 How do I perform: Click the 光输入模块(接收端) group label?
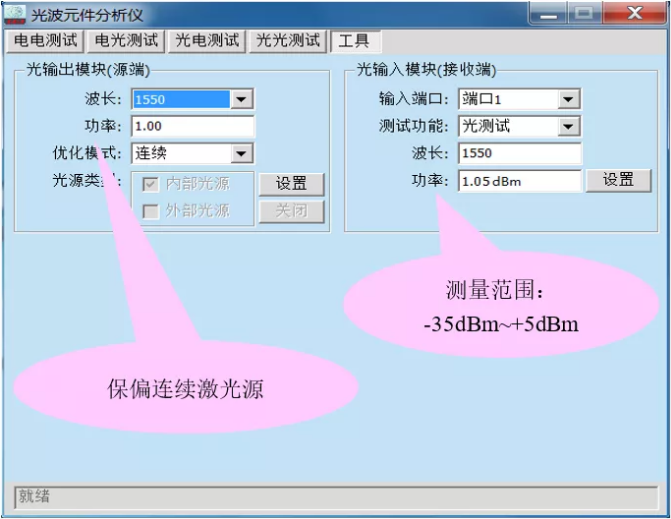click(426, 69)
